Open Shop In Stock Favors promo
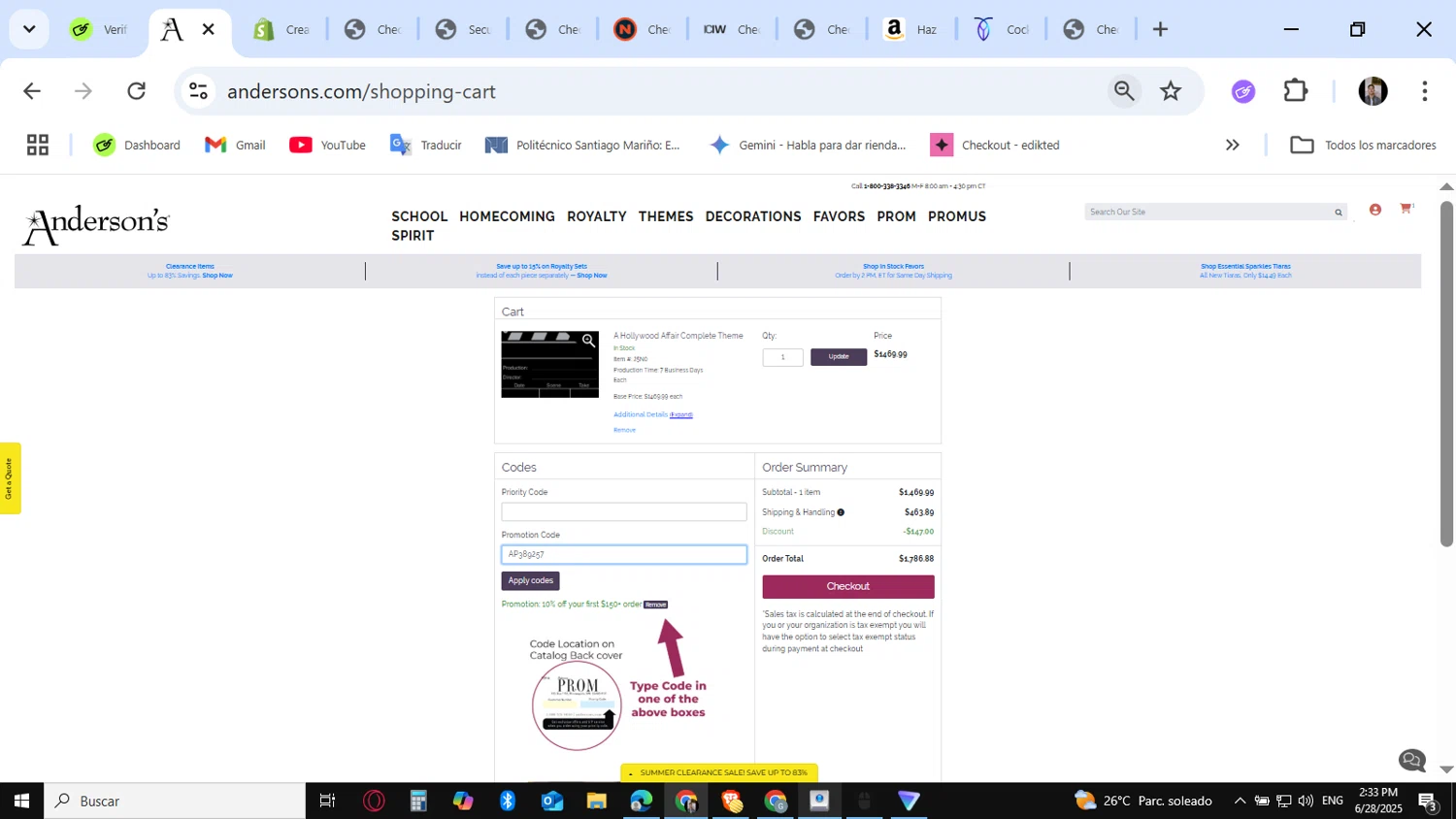The width and height of the screenshot is (1456, 819). point(893,271)
